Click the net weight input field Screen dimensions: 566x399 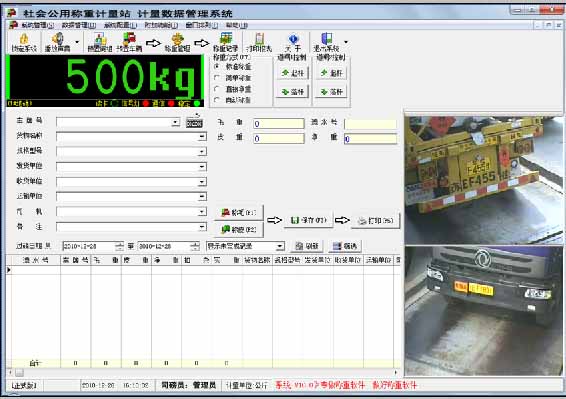[x=371, y=139]
